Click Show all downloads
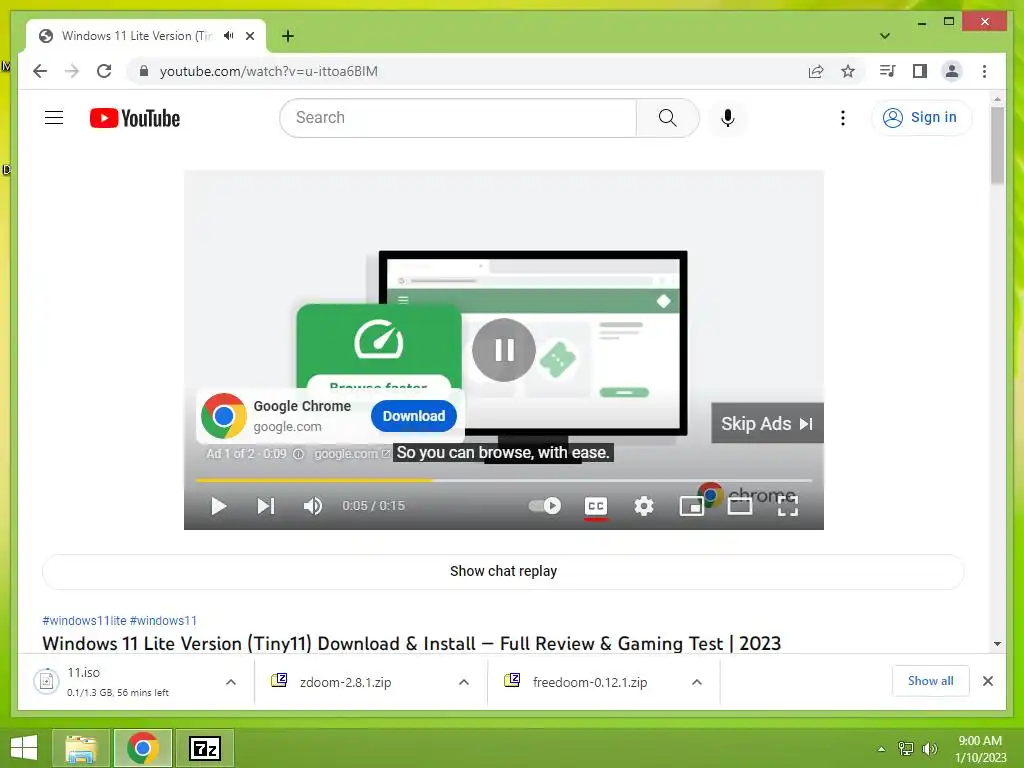The image size is (1024, 768). pos(930,680)
